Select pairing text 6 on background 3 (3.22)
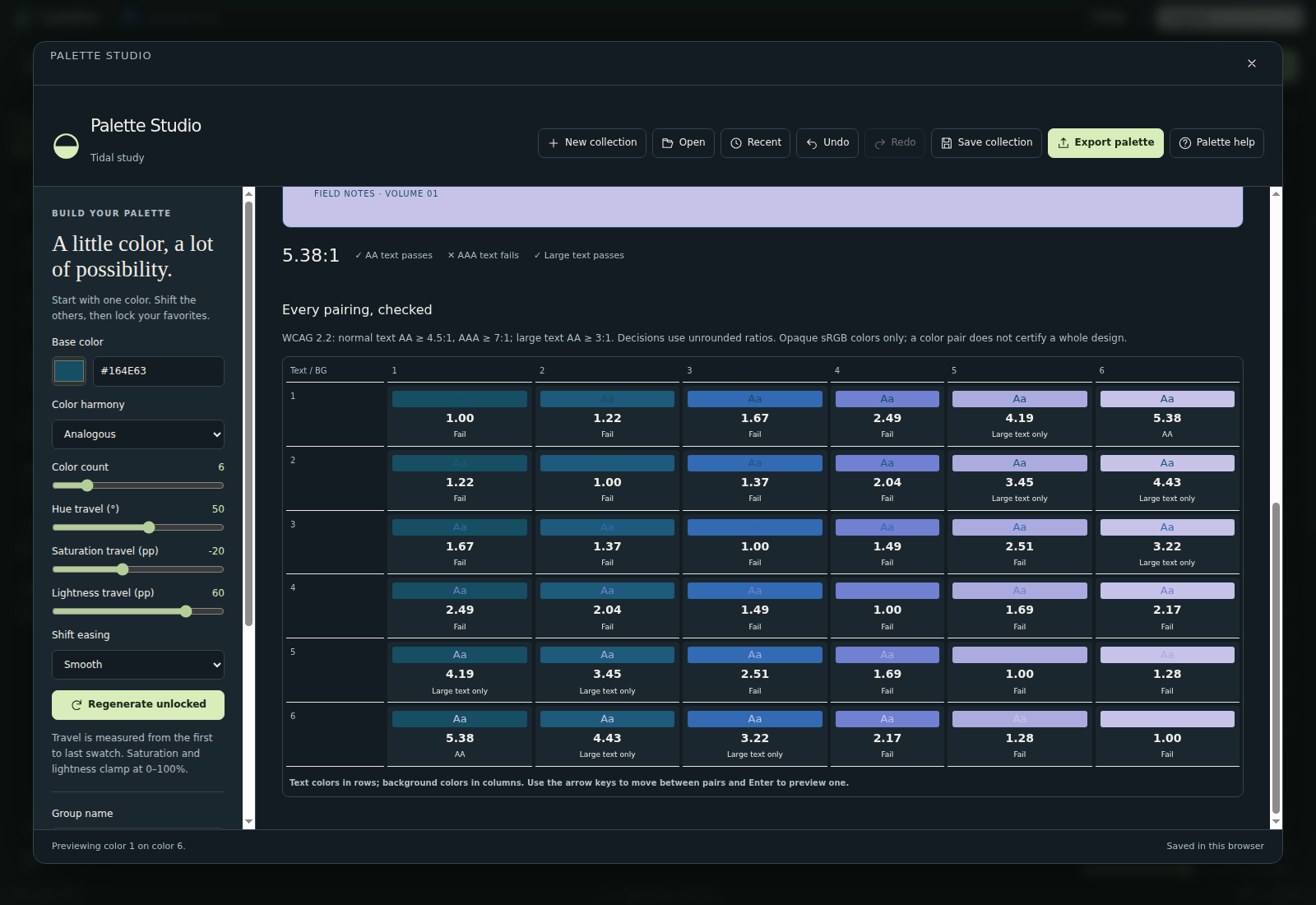This screenshot has height=905, width=1316. click(755, 736)
